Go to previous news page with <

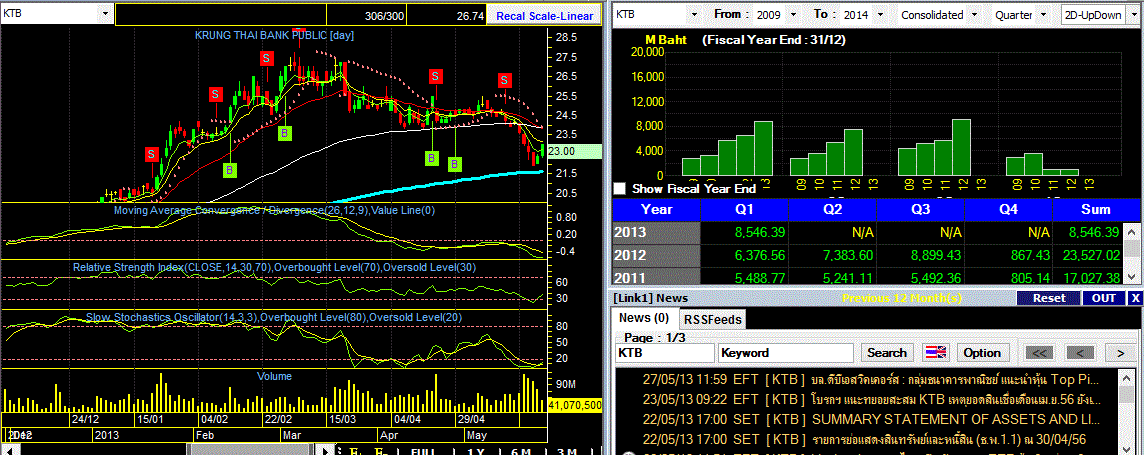pos(1079,353)
